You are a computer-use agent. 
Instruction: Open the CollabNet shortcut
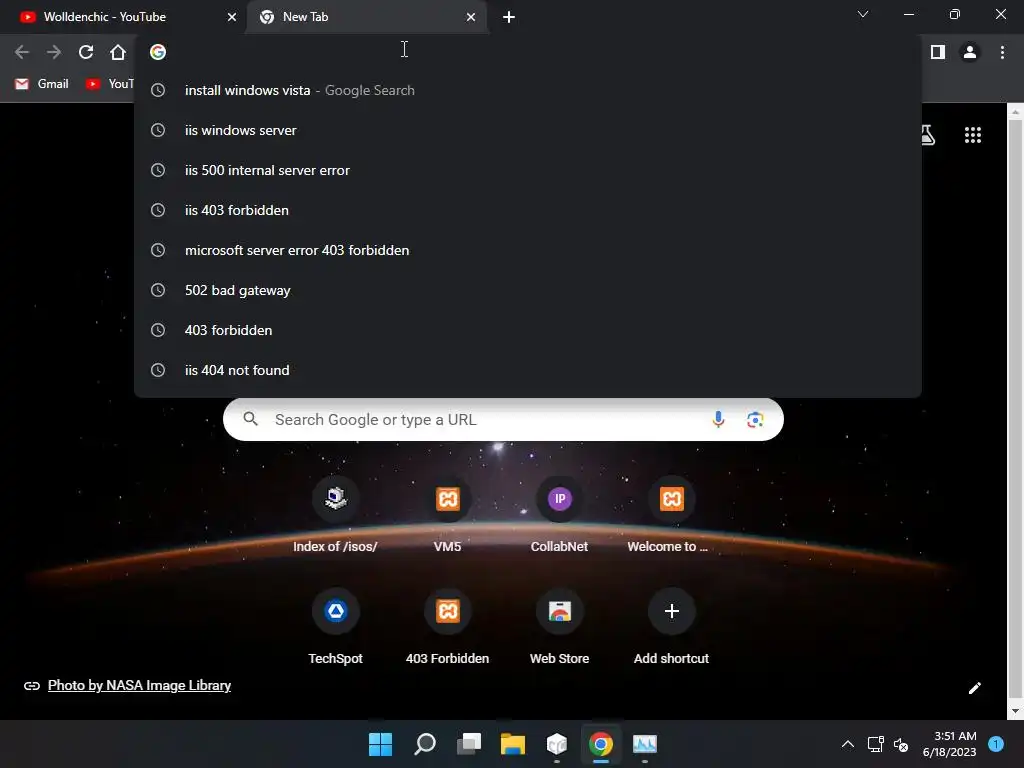[x=560, y=516]
